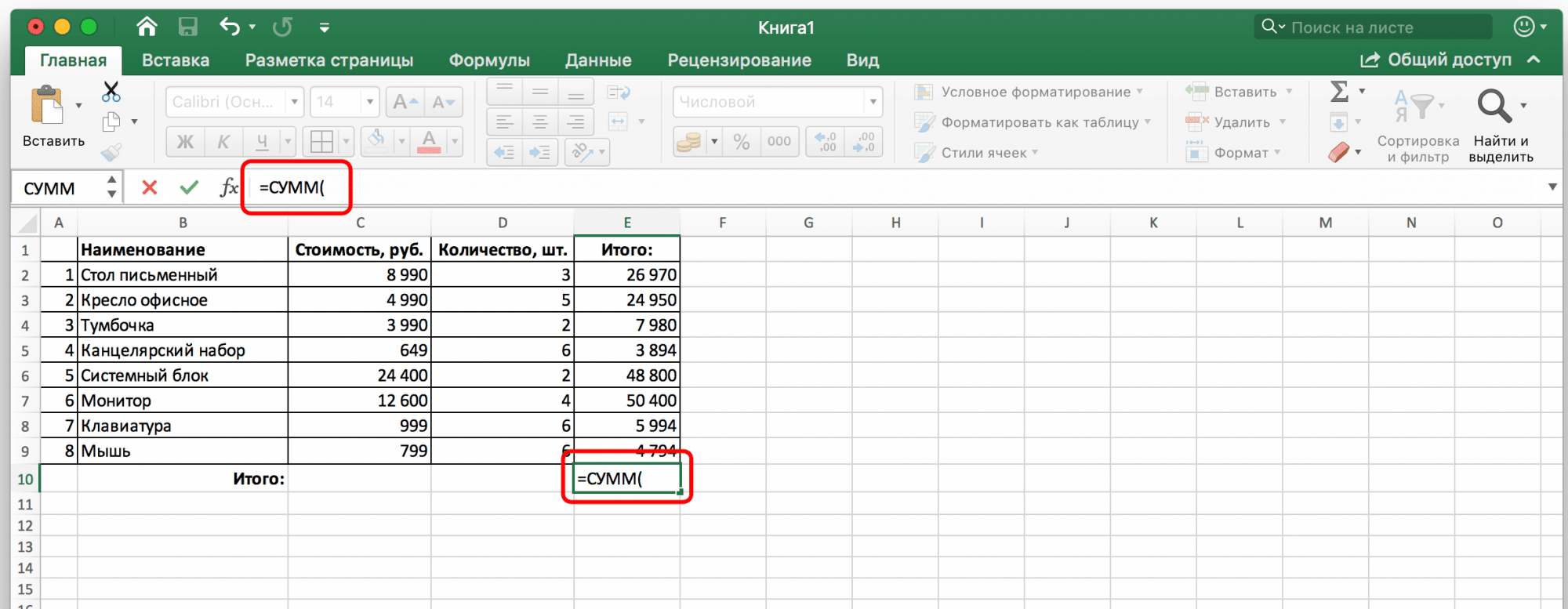The image size is (1568, 609).
Task: Open the font size 14 dropdown
Action: (x=370, y=102)
